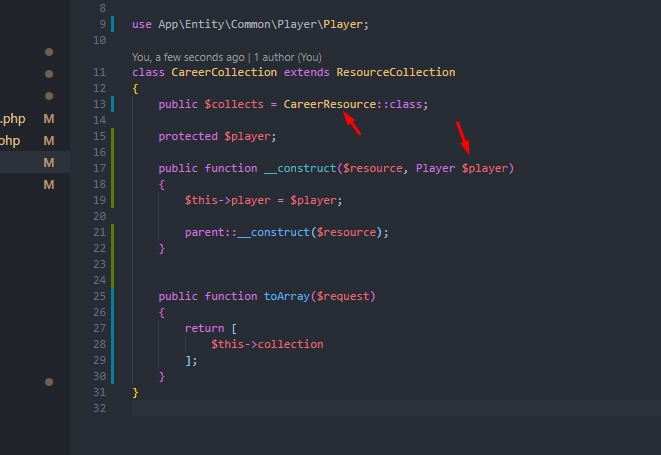The width and height of the screenshot is (661, 455).
Task: Click the CareerResource class reference
Action: (x=330, y=104)
